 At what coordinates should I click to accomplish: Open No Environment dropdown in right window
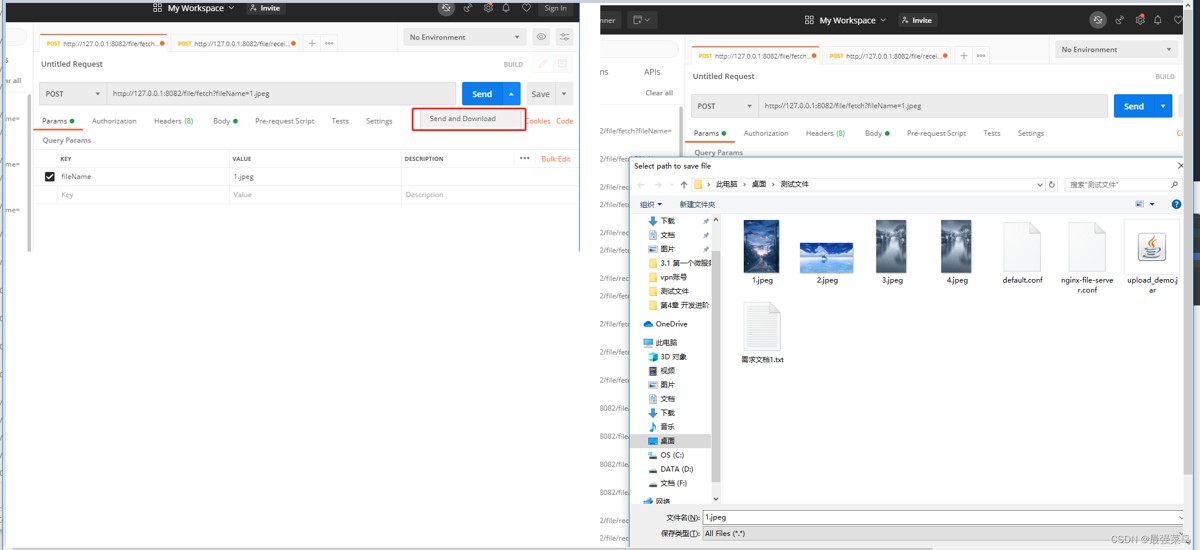pos(1116,49)
